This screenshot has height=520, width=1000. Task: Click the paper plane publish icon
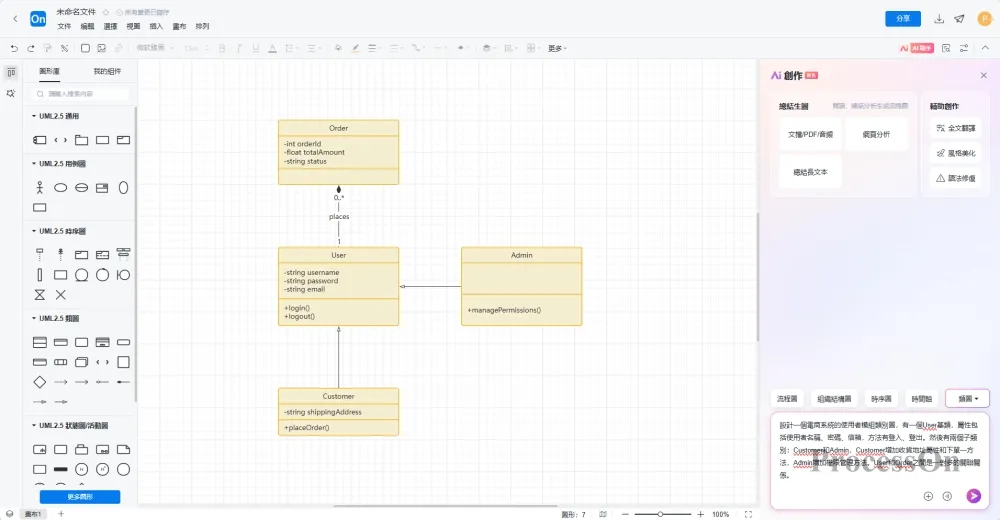pyautogui.click(x=960, y=18)
